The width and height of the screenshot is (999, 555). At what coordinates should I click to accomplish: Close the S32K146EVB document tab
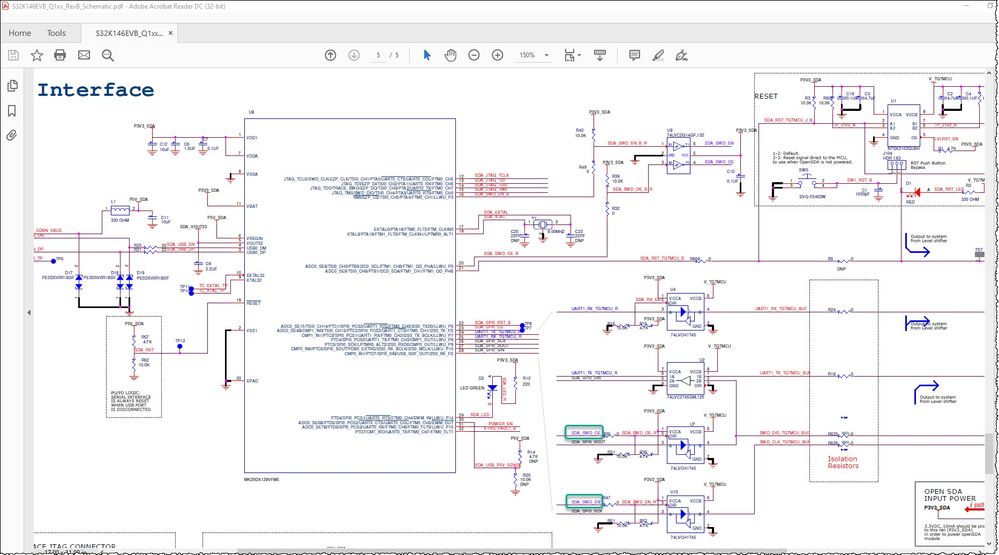click(171, 33)
